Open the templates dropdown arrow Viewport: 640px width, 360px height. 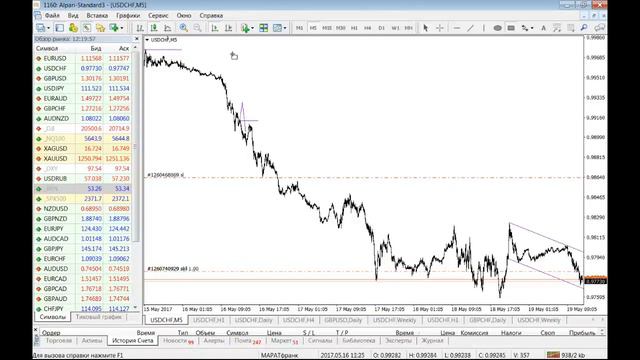click(285, 28)
